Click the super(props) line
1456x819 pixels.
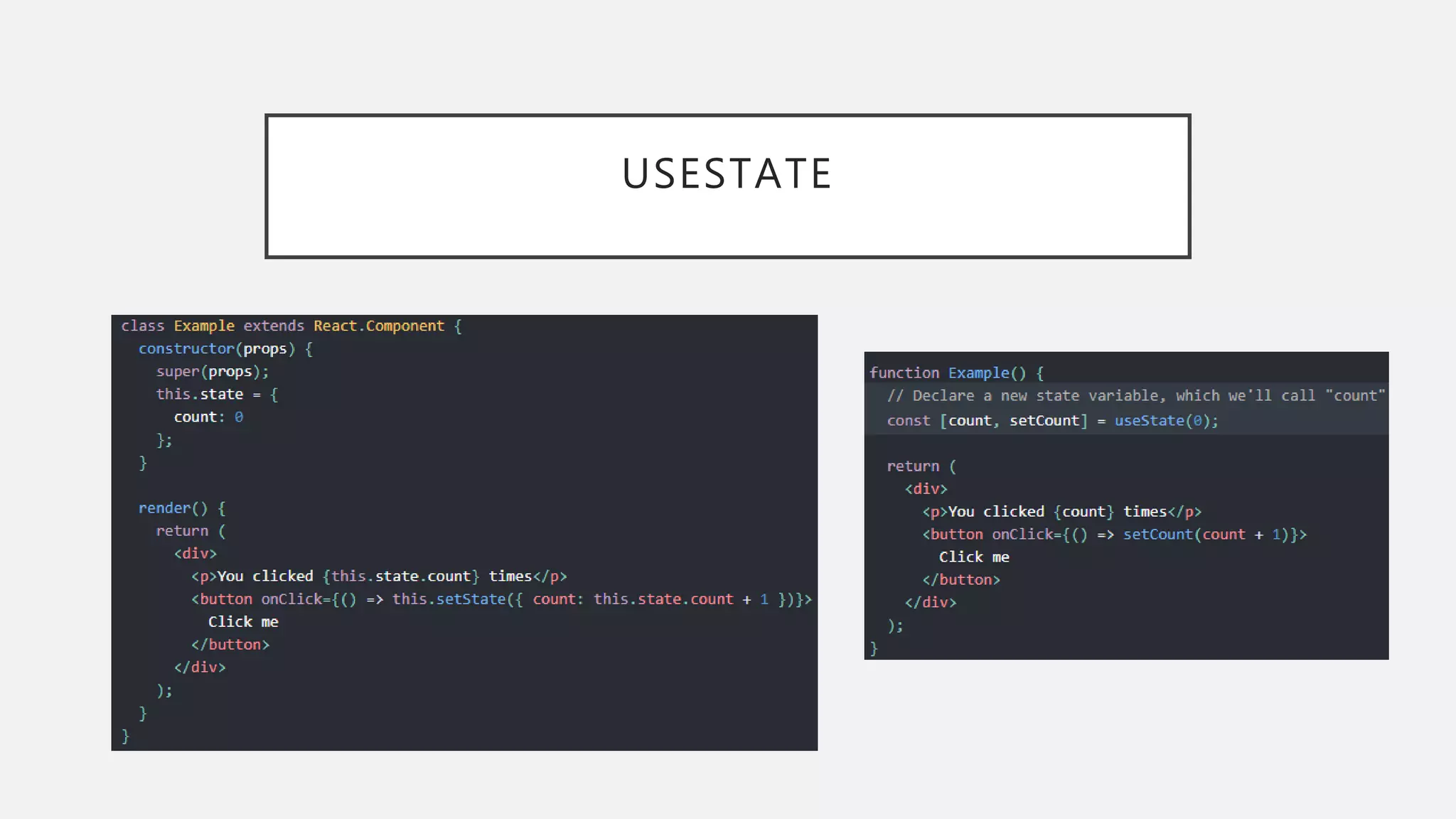pos(212,372)
